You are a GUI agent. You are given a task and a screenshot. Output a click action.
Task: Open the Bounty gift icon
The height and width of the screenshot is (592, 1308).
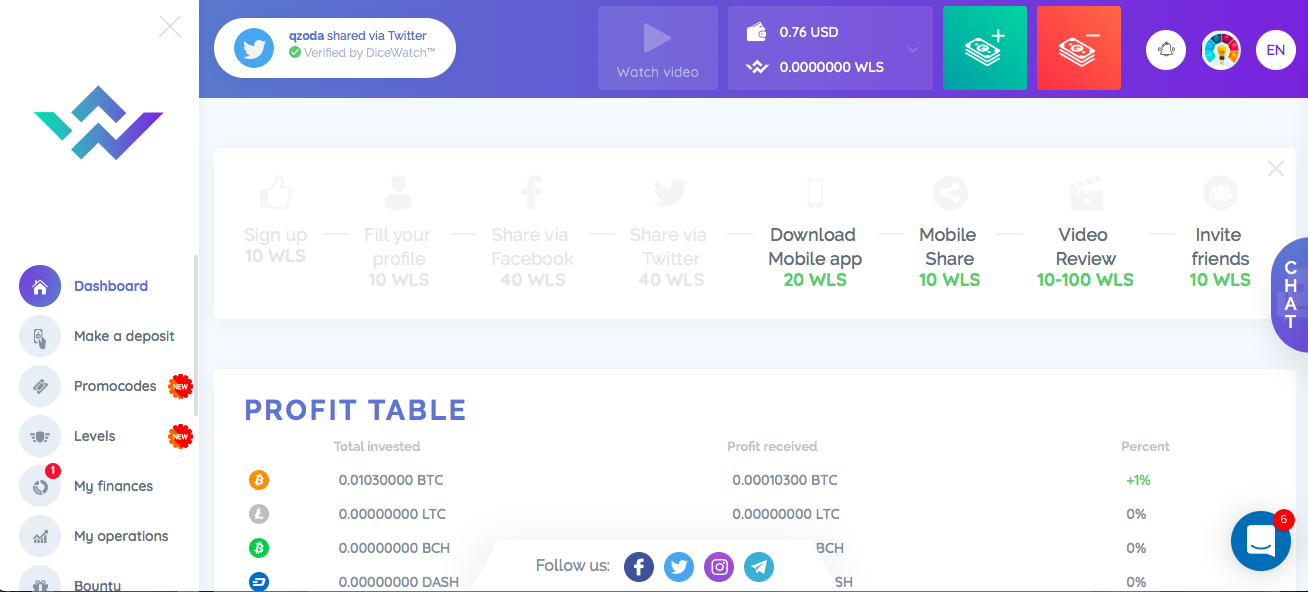point(39,582)
